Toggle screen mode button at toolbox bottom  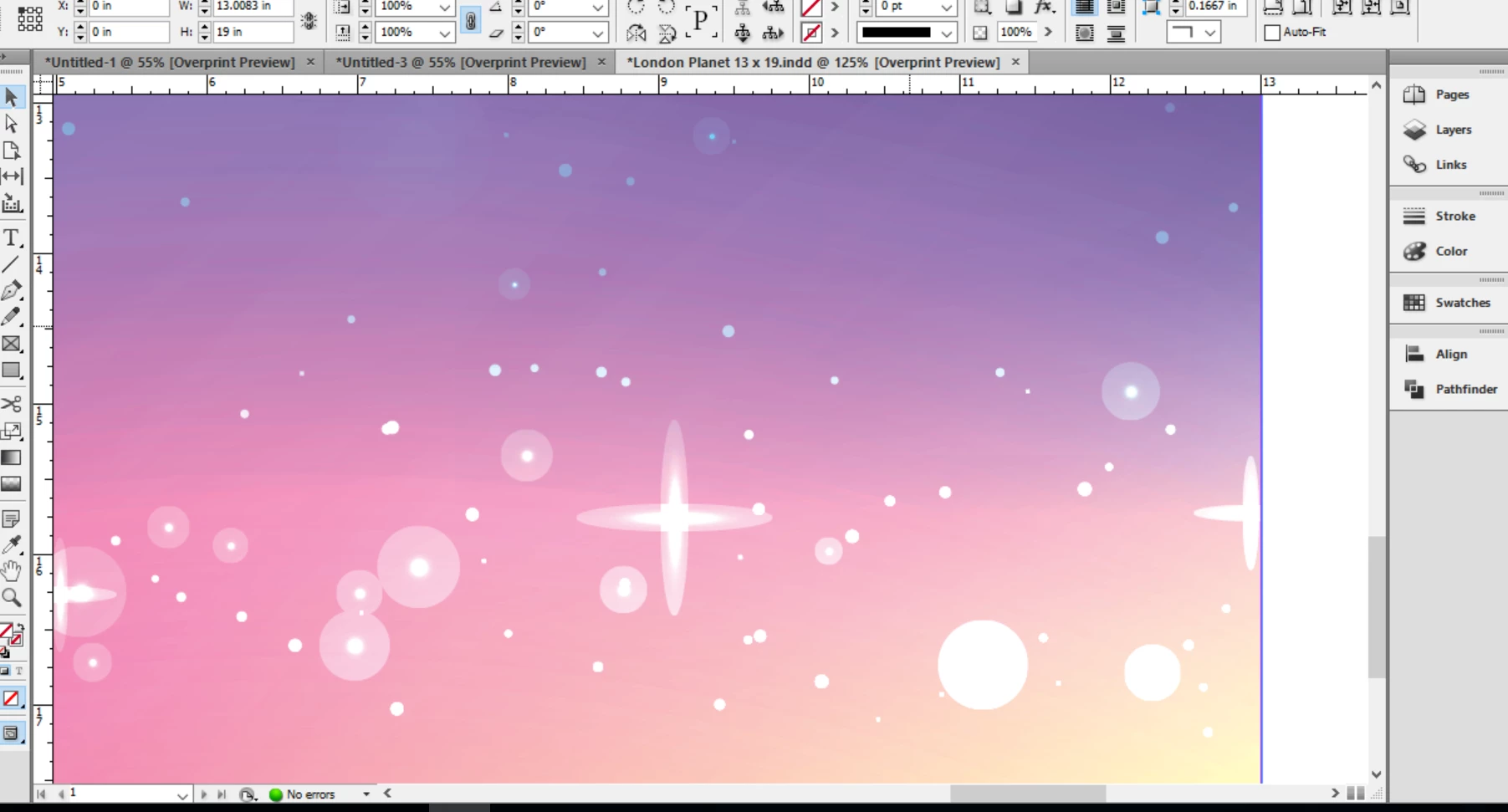pyautogui.click(x=12, y=734)
